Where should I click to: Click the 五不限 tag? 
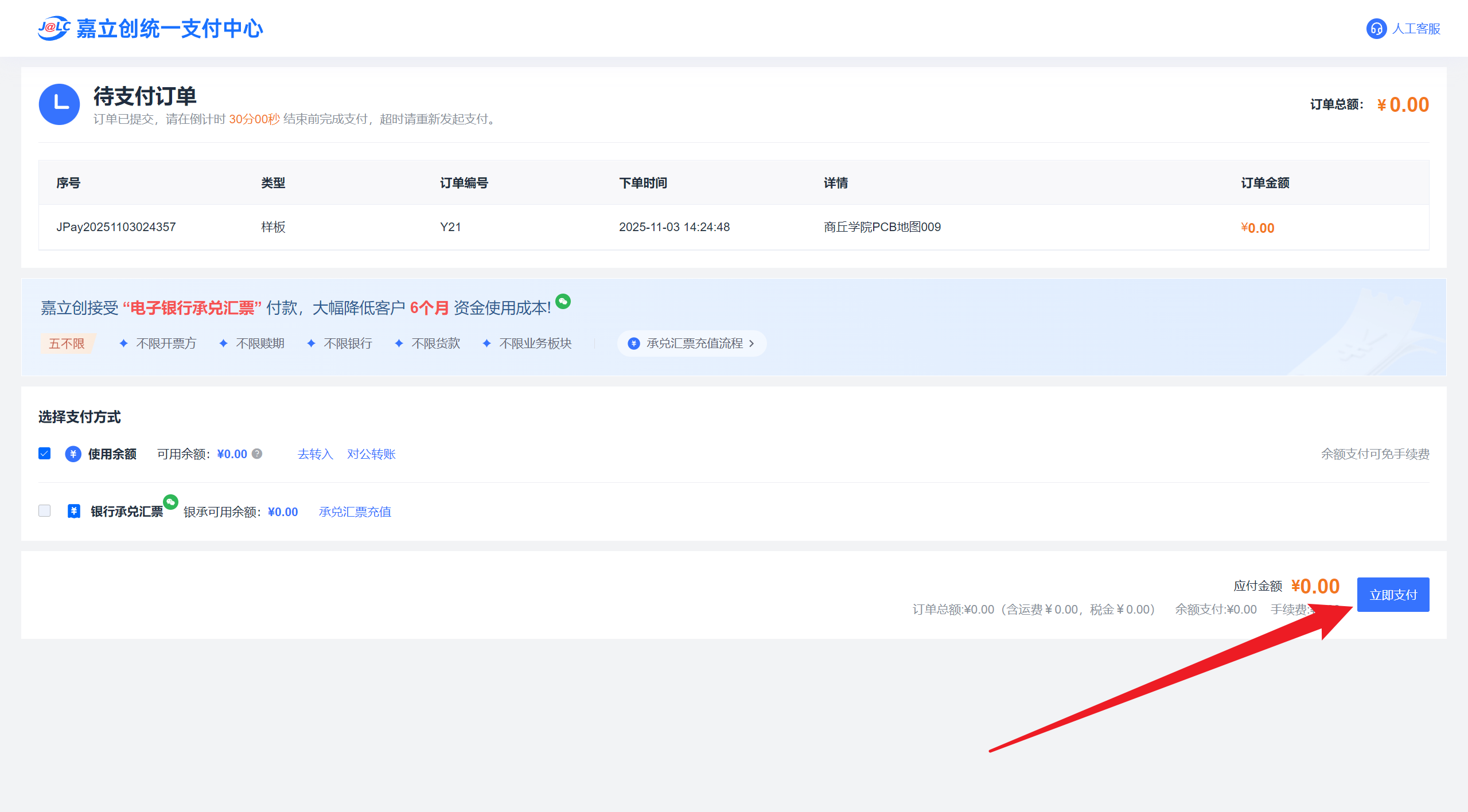point(67,343)
